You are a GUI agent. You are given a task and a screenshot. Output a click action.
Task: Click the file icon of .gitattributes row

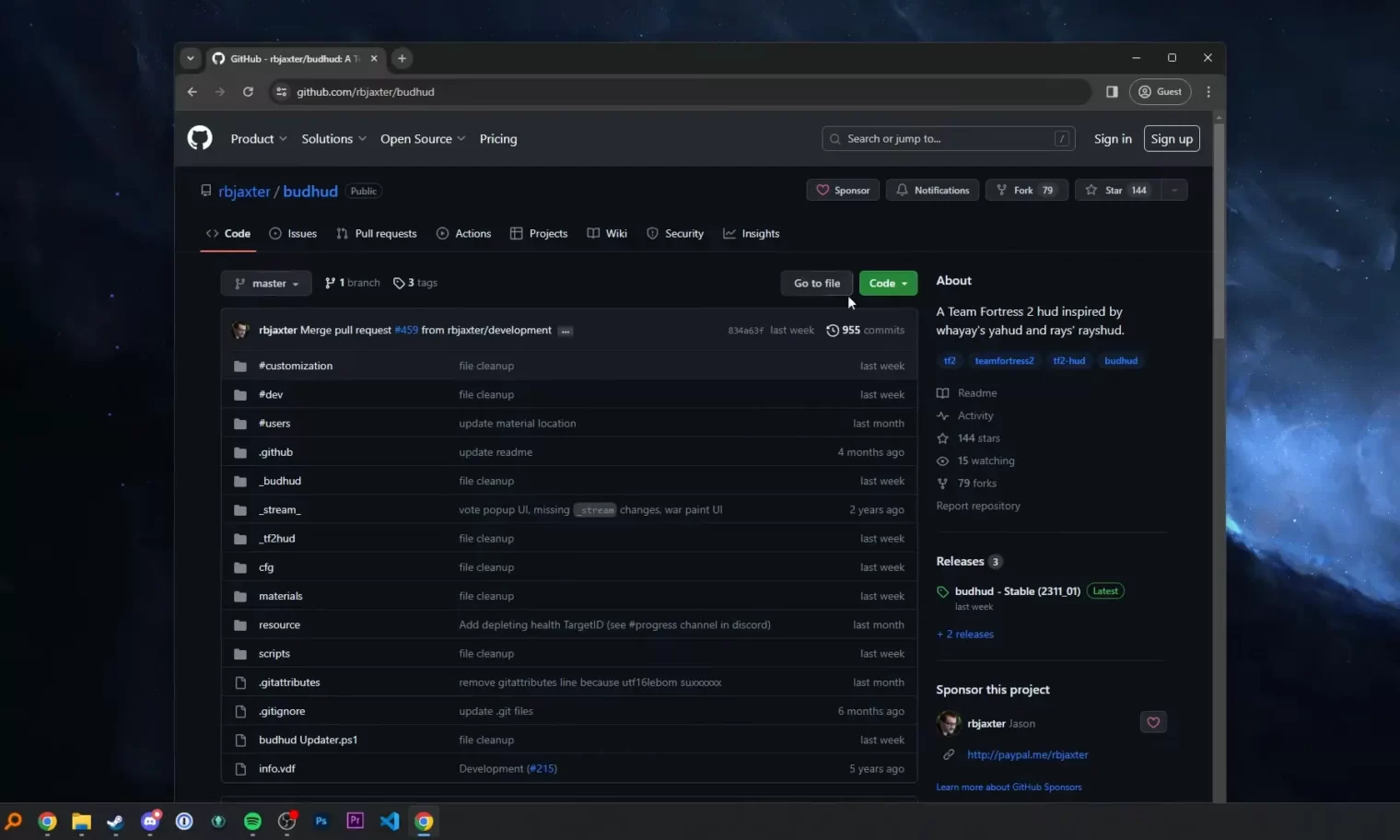(240, 682)
